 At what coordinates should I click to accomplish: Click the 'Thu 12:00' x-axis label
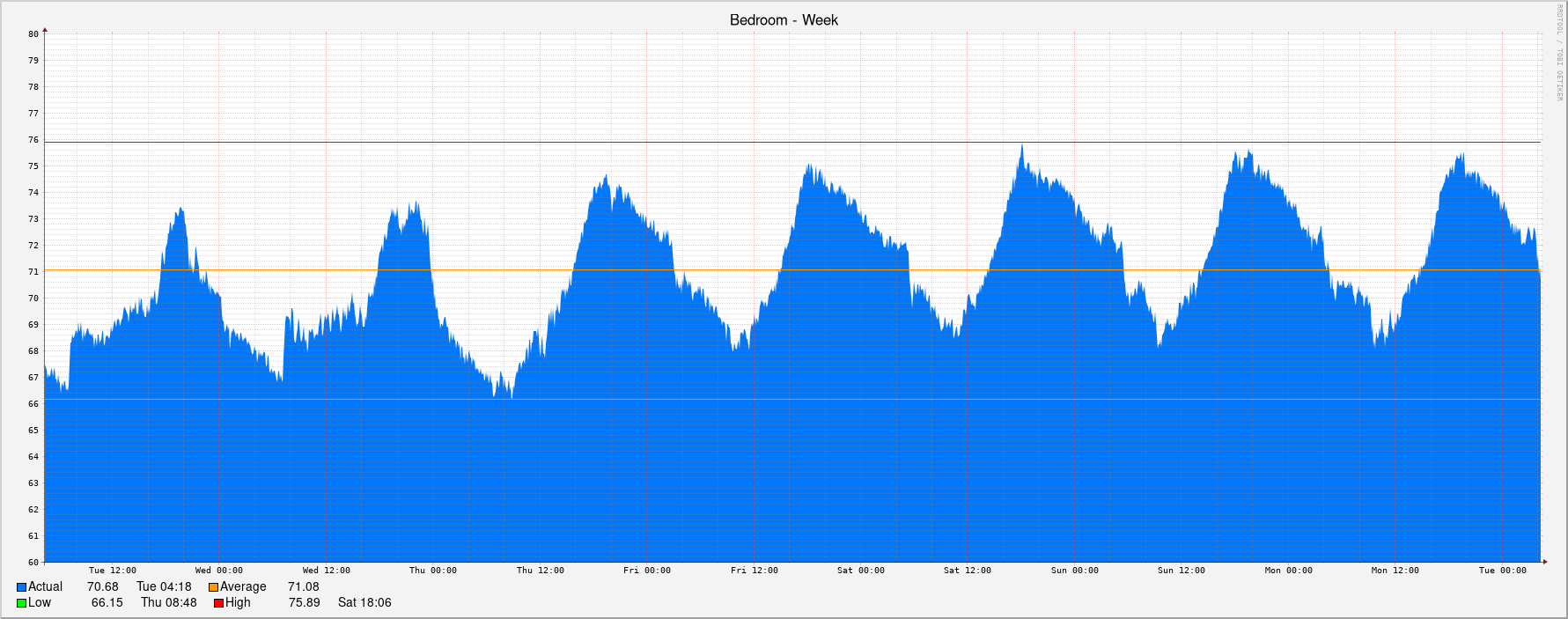[541, 571]
